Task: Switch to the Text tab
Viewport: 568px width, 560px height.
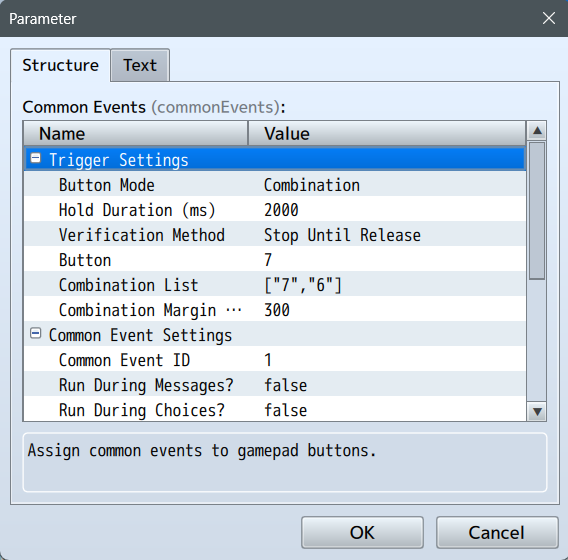Action: pos(140,65)
